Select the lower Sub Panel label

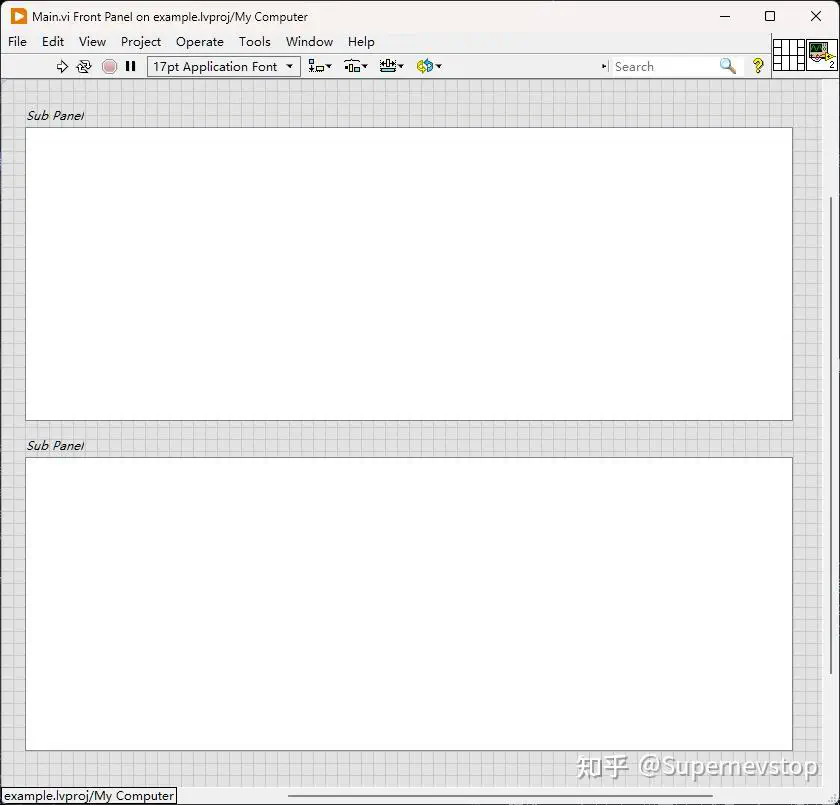pos(56,446)
